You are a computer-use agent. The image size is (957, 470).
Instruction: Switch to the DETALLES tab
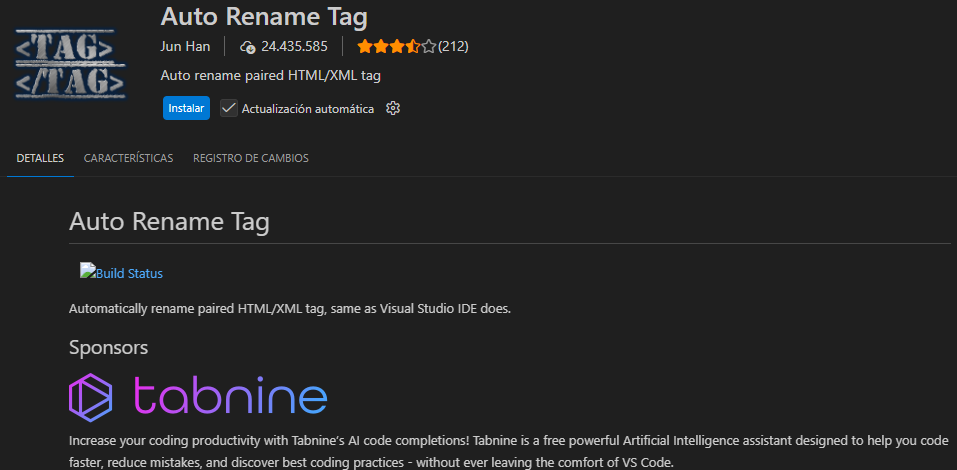pyautogui.click(x=40, y=158)
